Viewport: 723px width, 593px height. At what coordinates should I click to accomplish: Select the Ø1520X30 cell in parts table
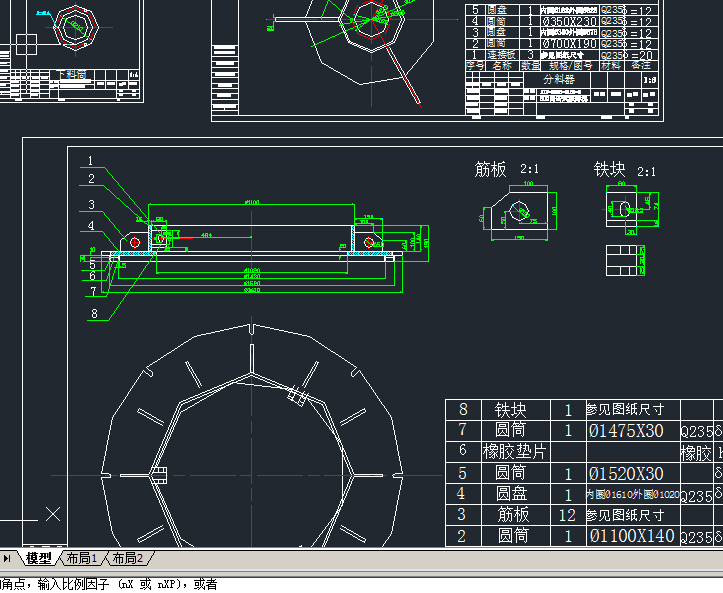pos(626,474)
